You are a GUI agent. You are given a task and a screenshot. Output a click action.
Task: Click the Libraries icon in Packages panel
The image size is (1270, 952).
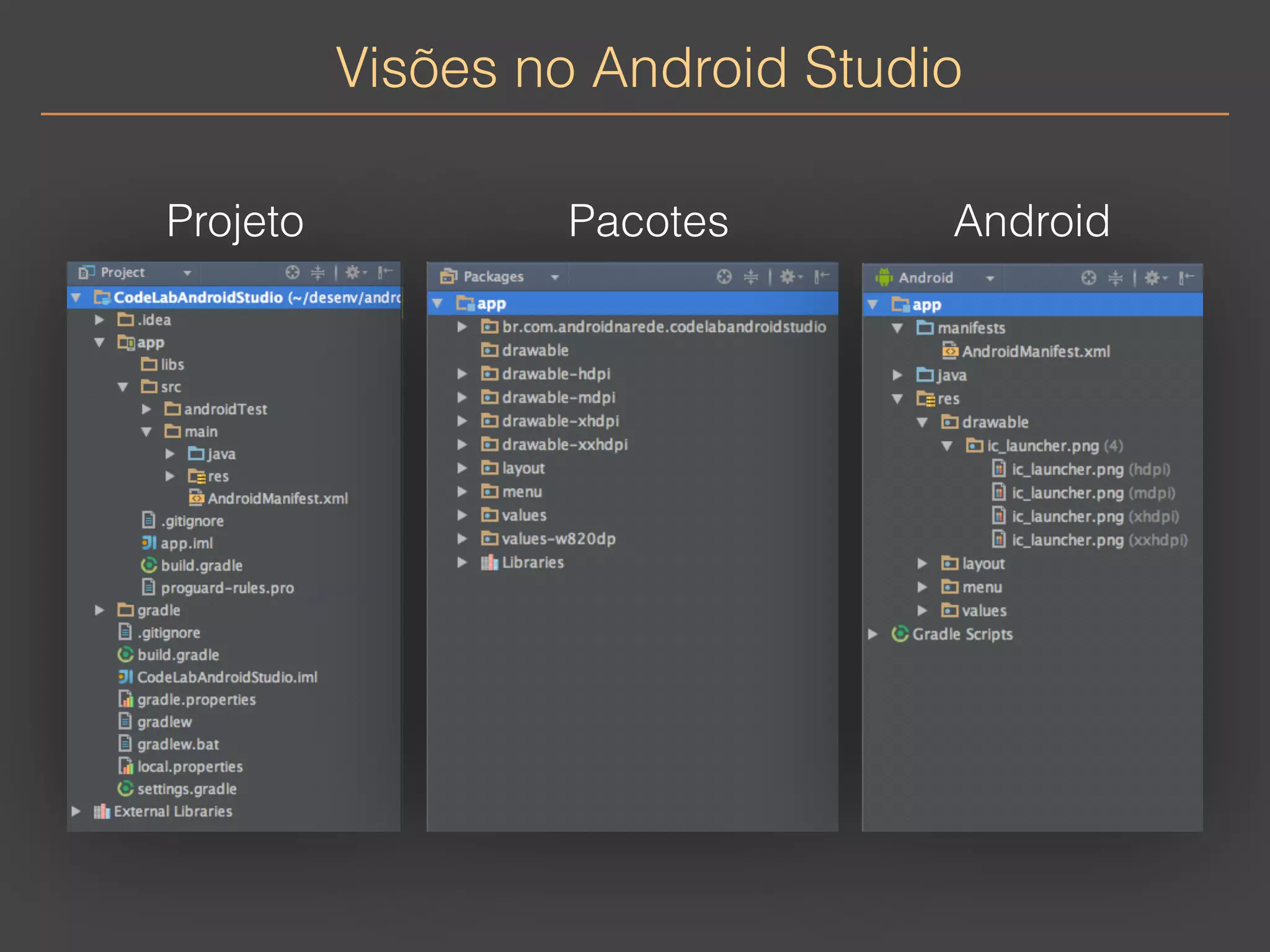click(489, 562)
